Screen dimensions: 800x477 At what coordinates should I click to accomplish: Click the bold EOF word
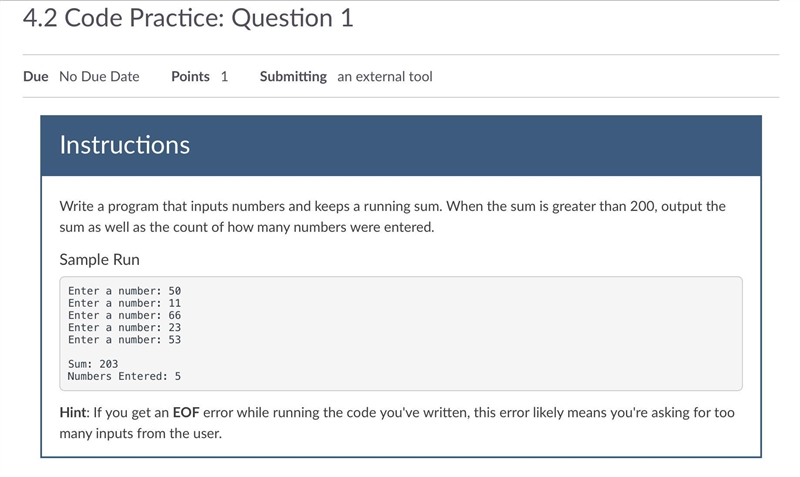tap(186, 412)
